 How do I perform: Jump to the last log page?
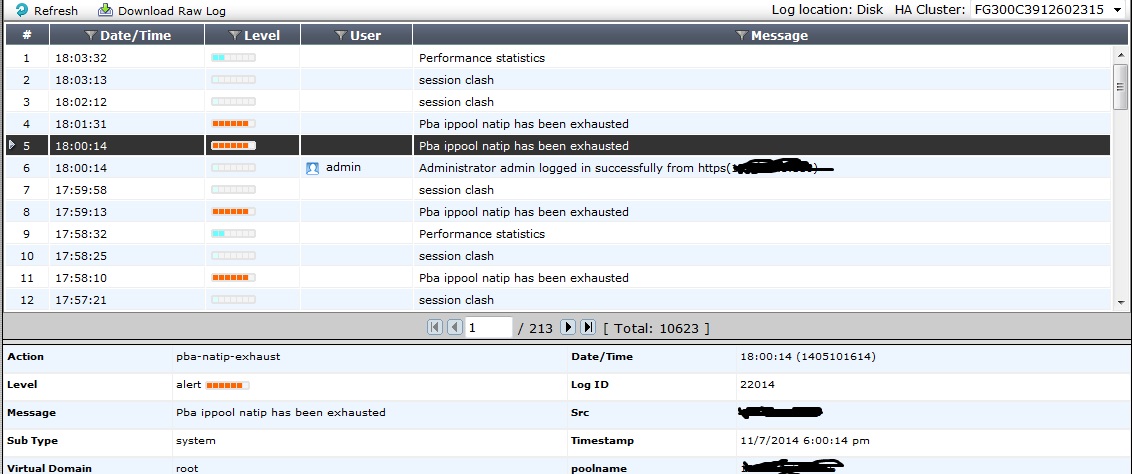(588, 327)
